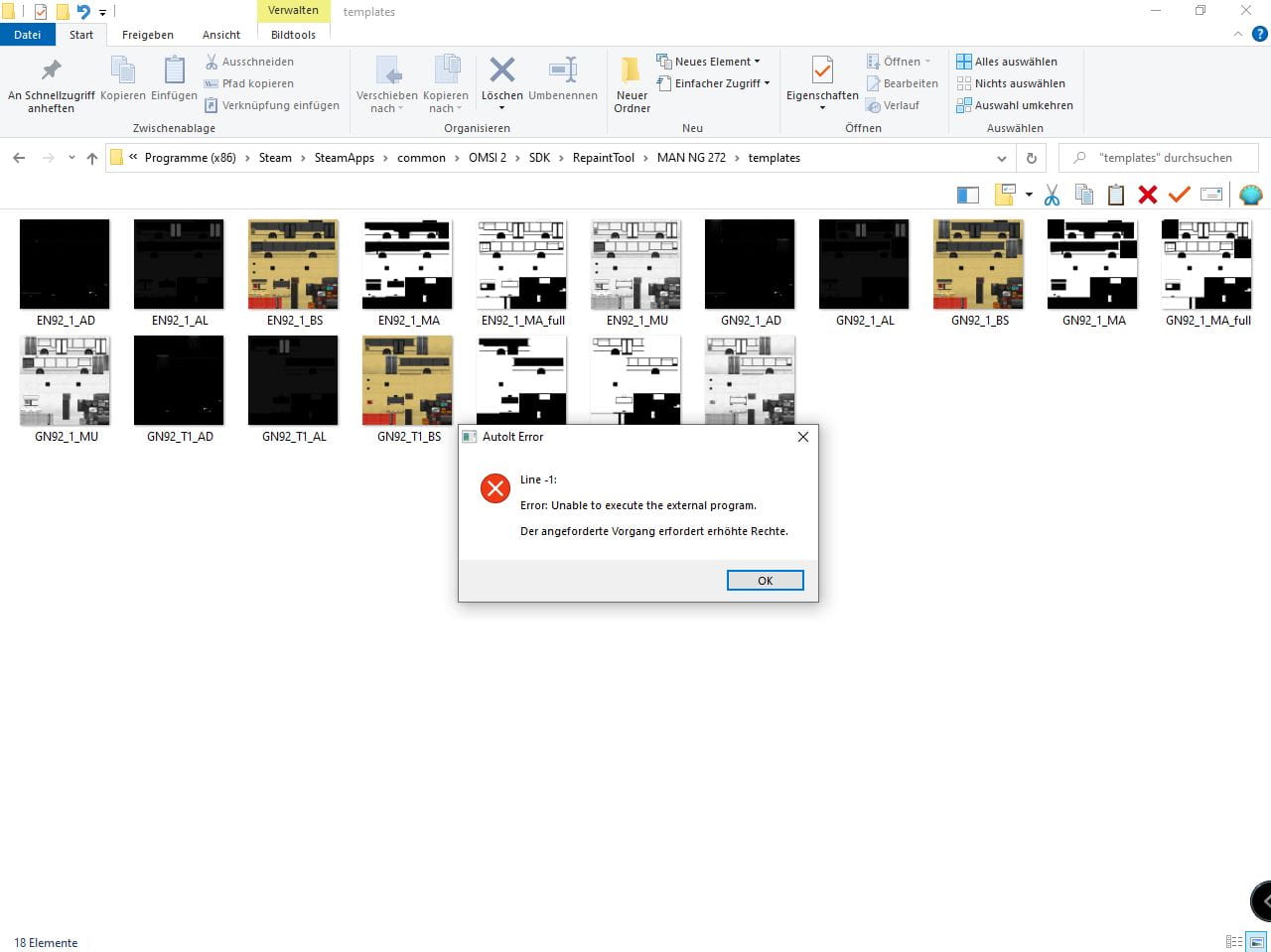The height and width of the screenshot is (952, 1271).
Task: Open the Datei menu
Action: (x=27, y=35)
